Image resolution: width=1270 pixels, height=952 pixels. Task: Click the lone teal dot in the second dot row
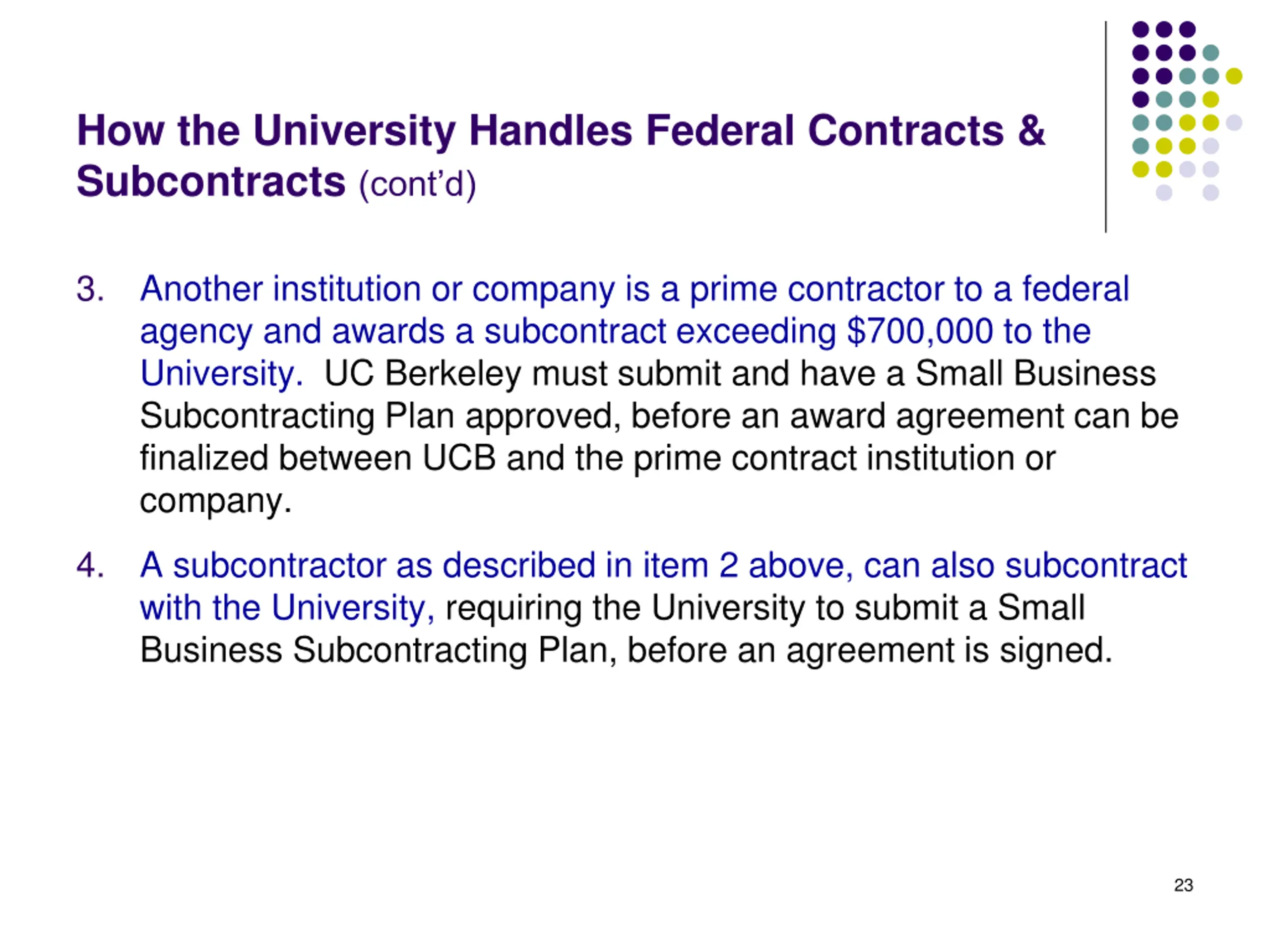pos(1210,53)
